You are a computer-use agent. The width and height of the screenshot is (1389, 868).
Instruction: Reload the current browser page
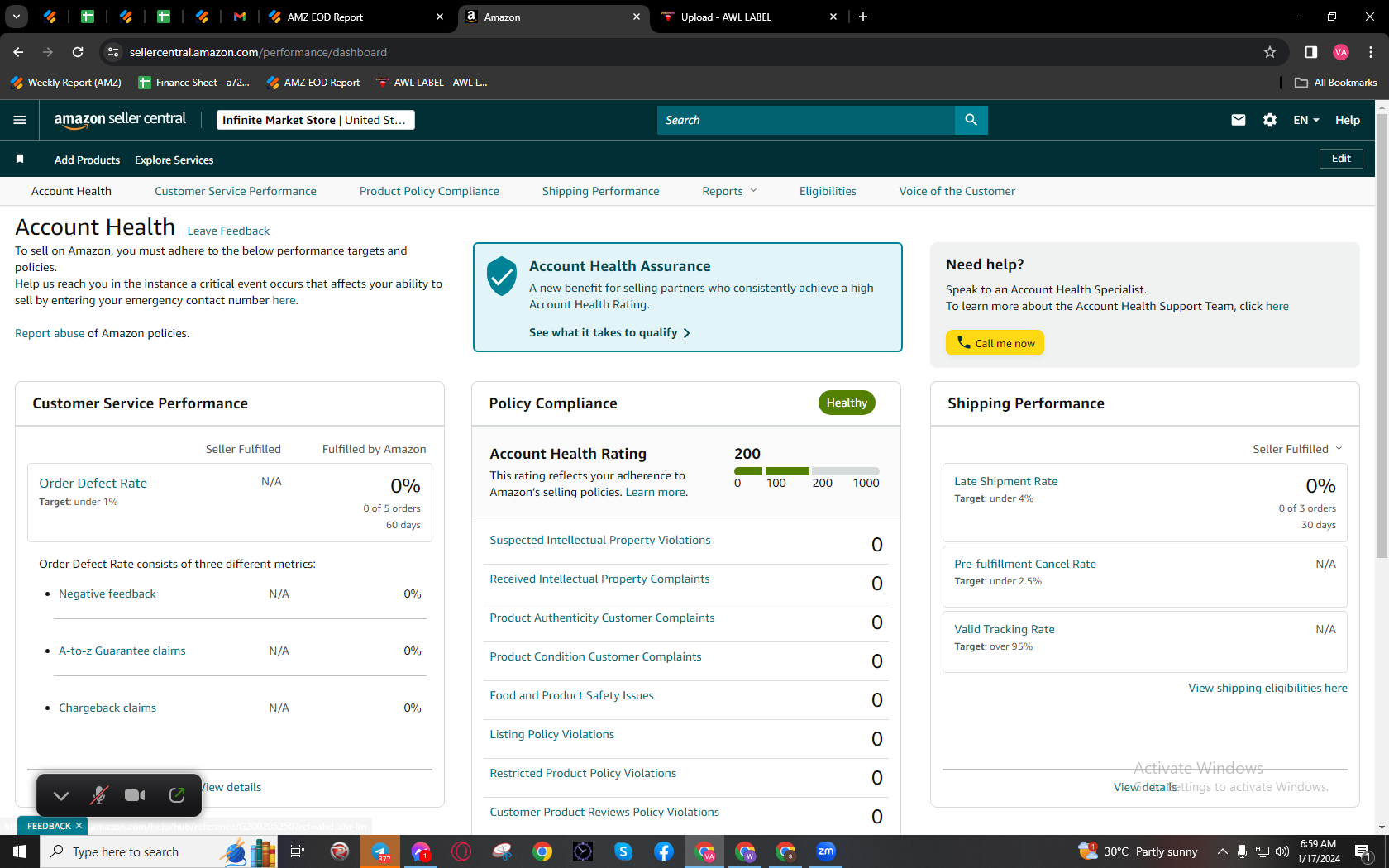tap(78, 52)
